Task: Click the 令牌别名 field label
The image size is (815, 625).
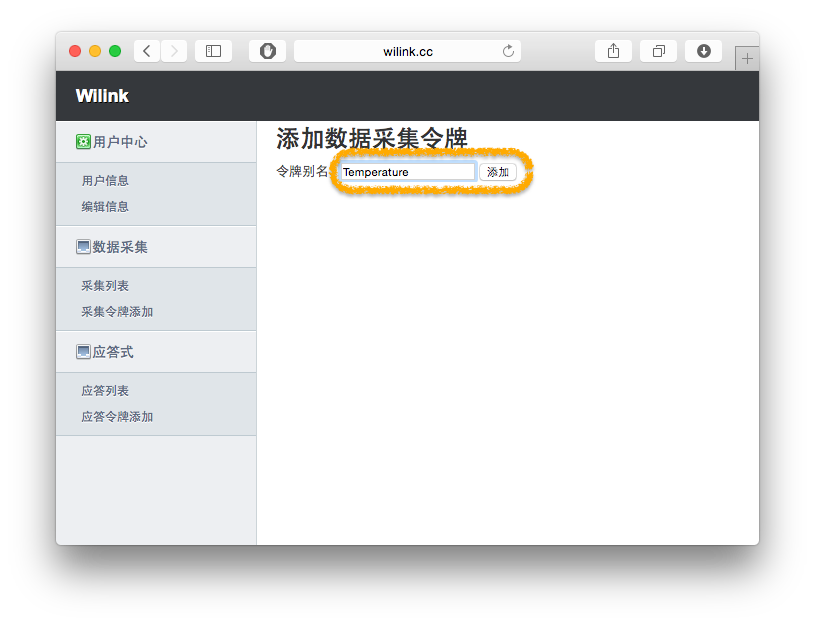Action: click(x=302, y=171)
